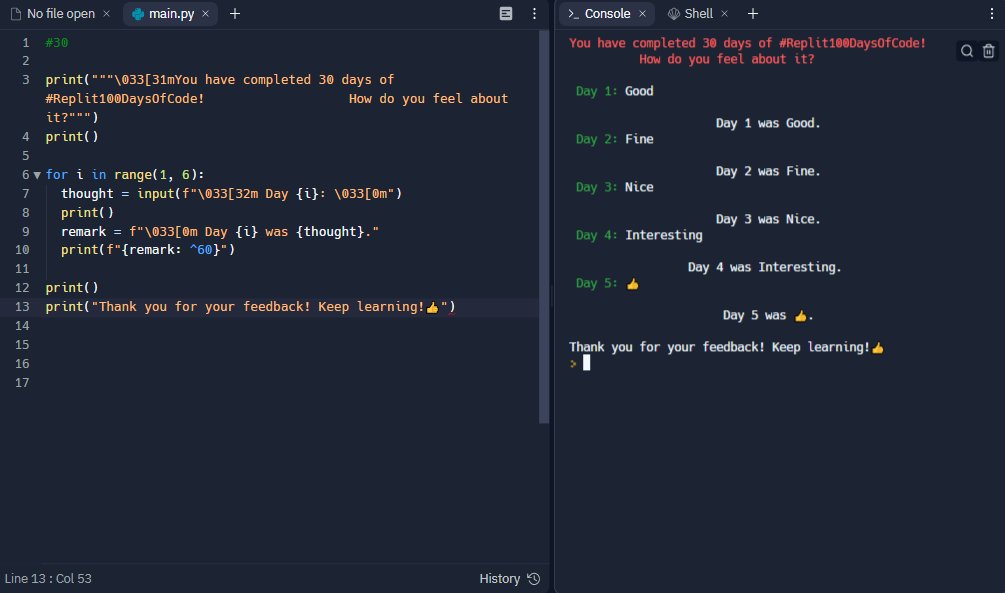The image size is (1005, 593).
Task: Click the Python icon on main.py tab
Action: pyautogui.click(x=138, y=13)
